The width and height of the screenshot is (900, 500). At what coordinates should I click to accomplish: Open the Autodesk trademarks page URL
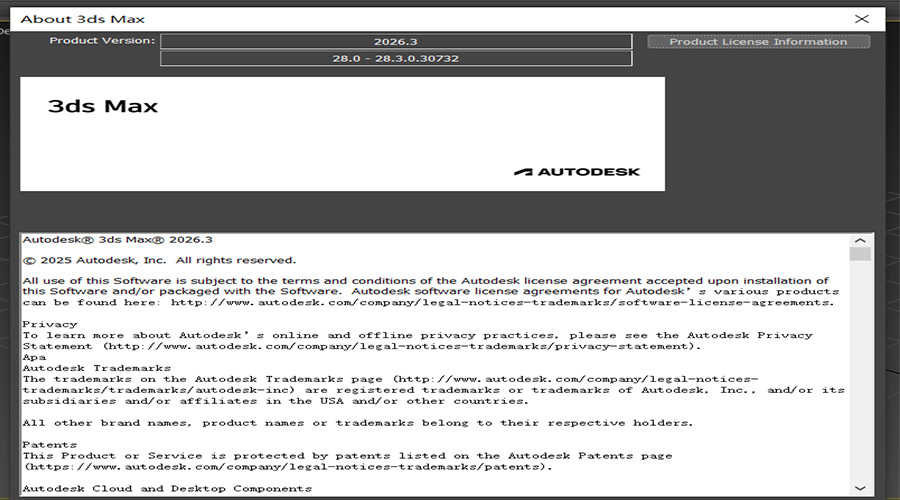[577, 379]
